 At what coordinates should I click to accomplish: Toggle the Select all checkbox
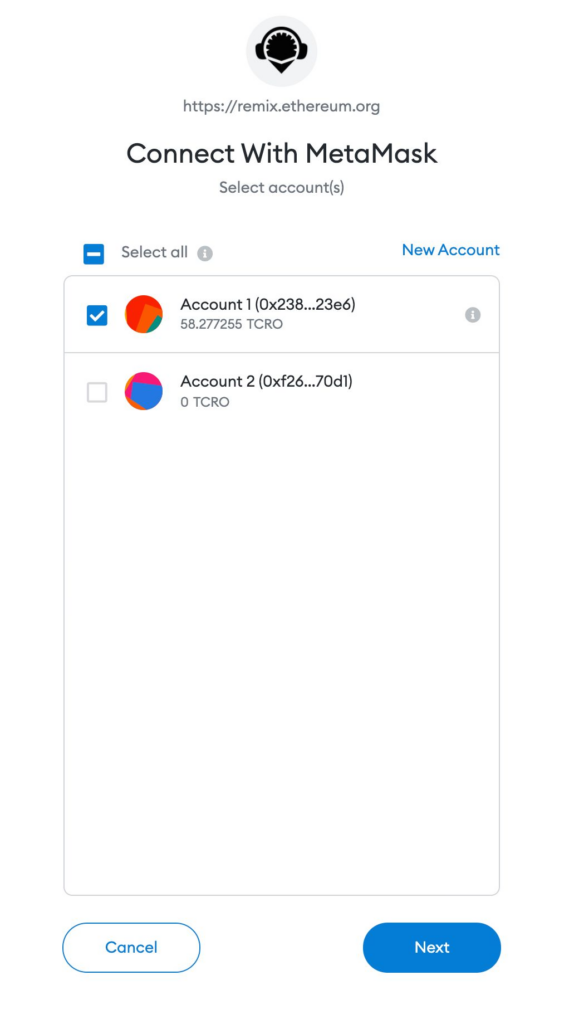(94, 254)
